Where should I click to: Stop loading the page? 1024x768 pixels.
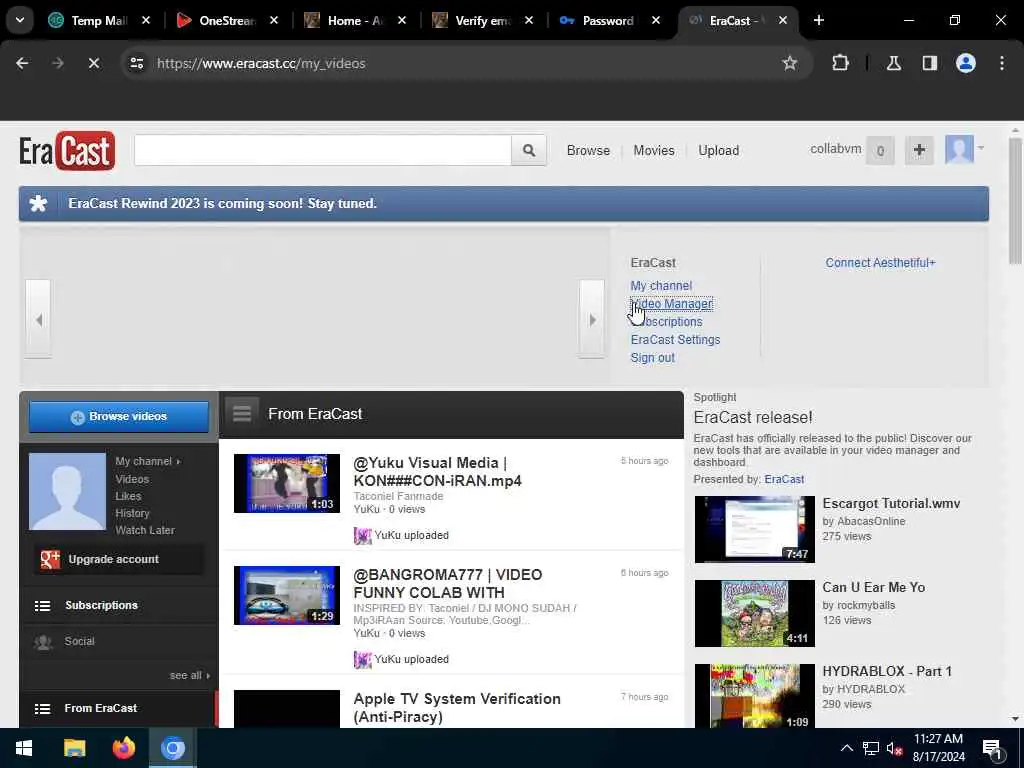[93, 63]
